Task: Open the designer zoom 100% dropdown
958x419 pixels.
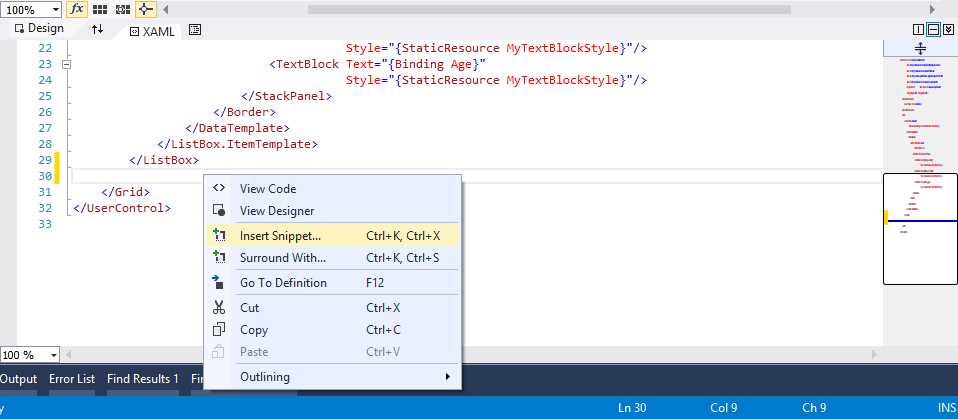Action: coord(31,10)
